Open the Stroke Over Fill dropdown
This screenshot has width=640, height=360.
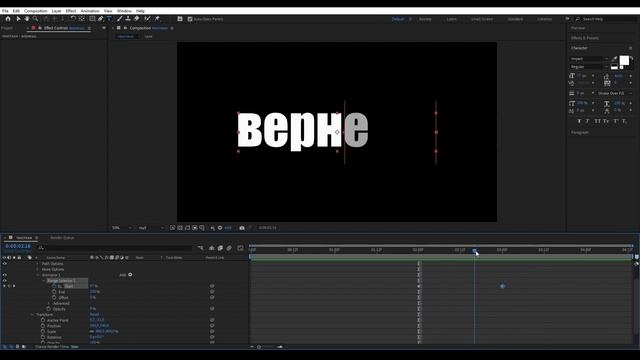pyautogui.click(x=613, y=93)
